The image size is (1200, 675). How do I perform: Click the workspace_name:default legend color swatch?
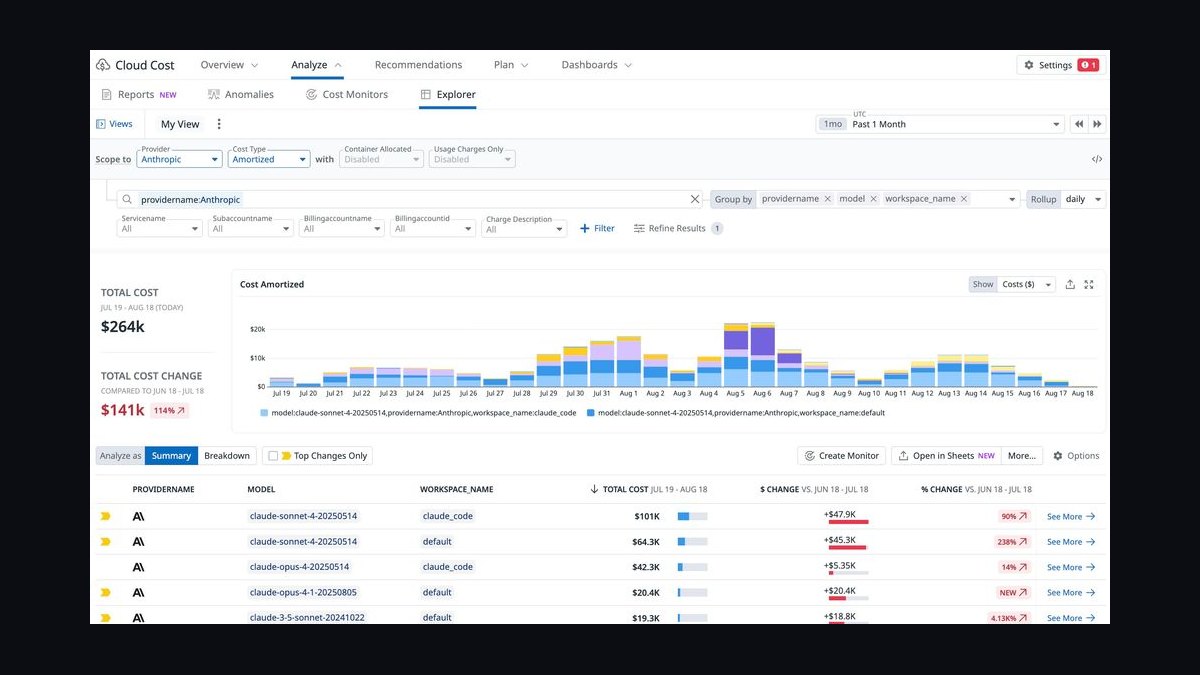(591, 412)
